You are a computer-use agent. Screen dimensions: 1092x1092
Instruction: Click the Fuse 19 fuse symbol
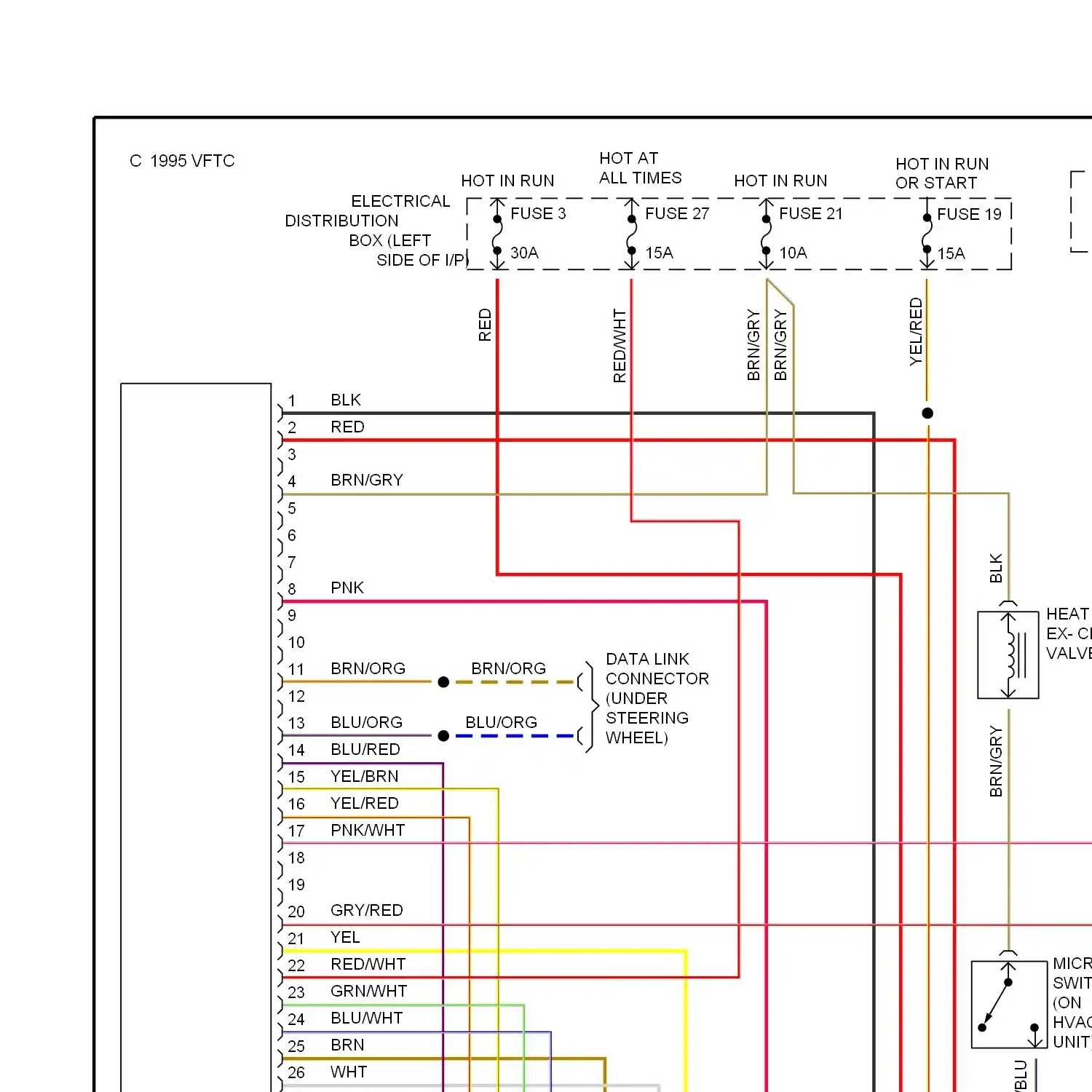click(x=927, y=234)
